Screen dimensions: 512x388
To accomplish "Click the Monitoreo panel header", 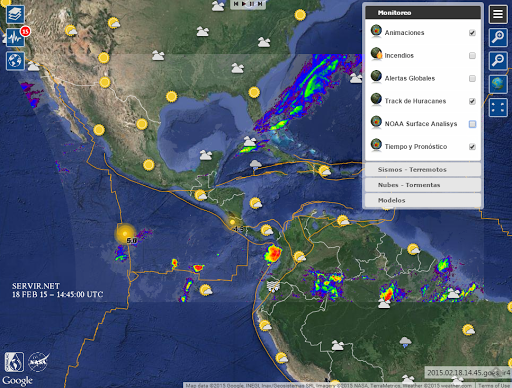I will [423, 13].
